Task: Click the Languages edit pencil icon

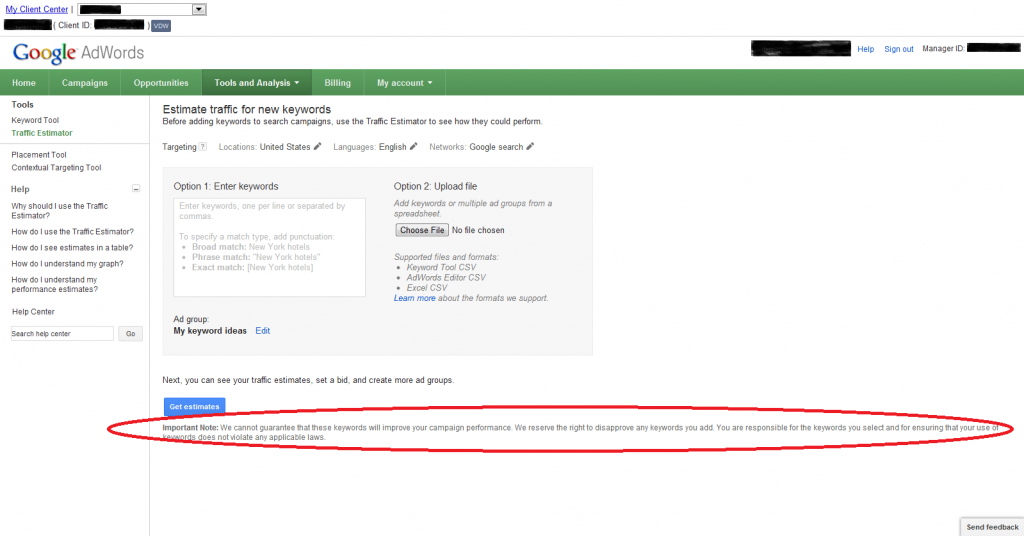Action: 413,146
